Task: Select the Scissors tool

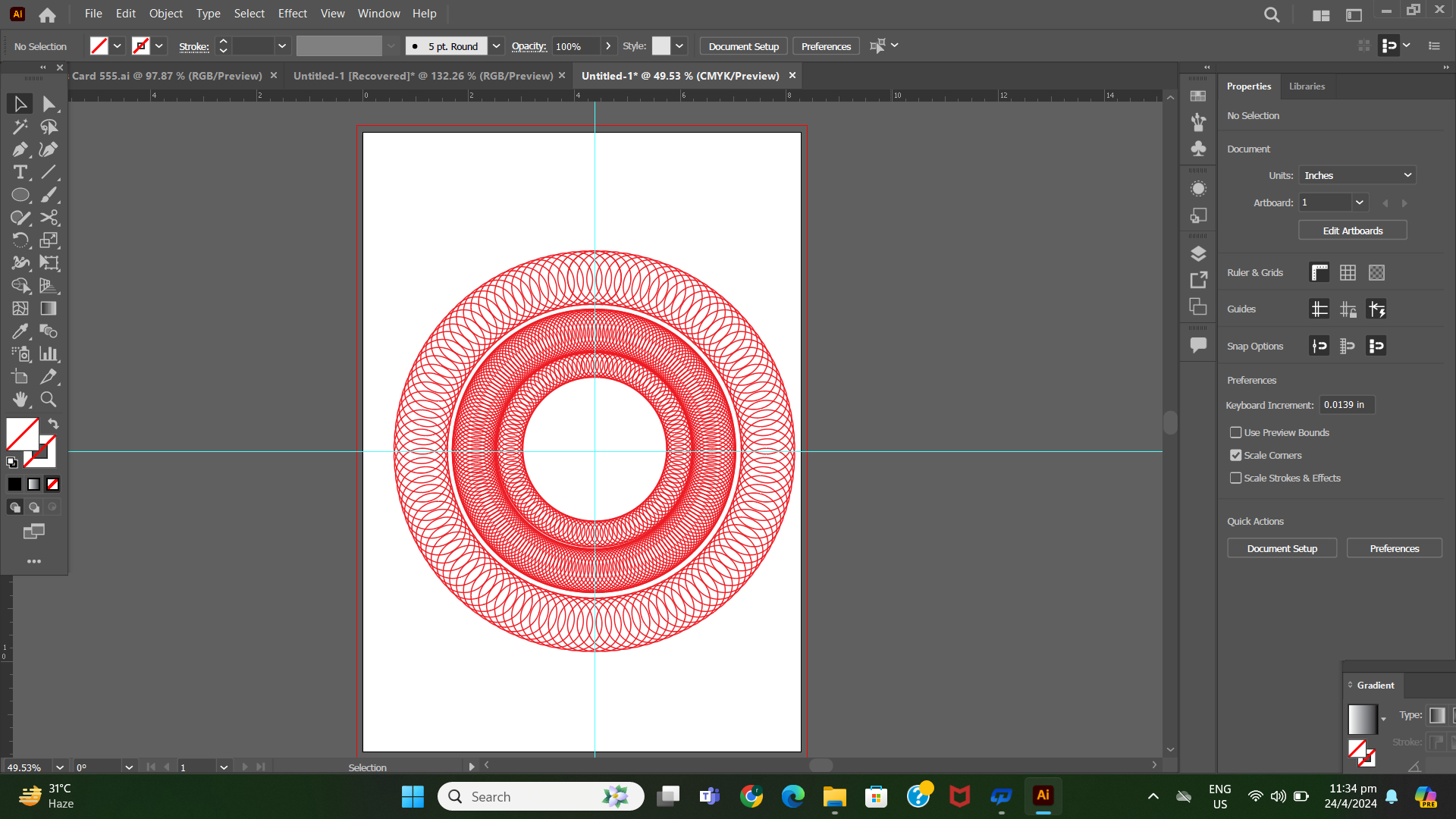Action: [x=49, y=218]
